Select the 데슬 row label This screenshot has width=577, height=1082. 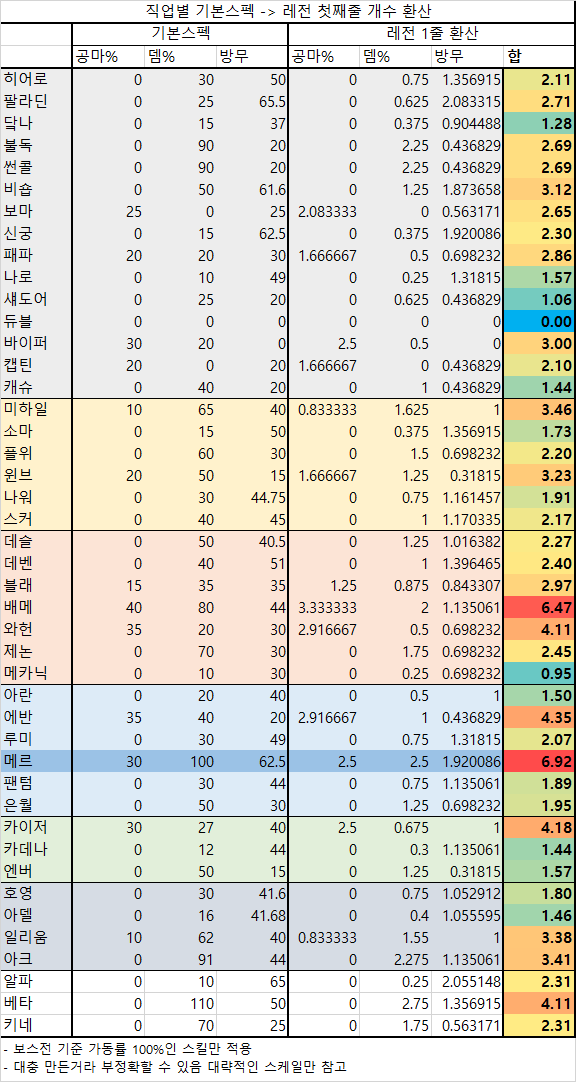pos(37,542)
